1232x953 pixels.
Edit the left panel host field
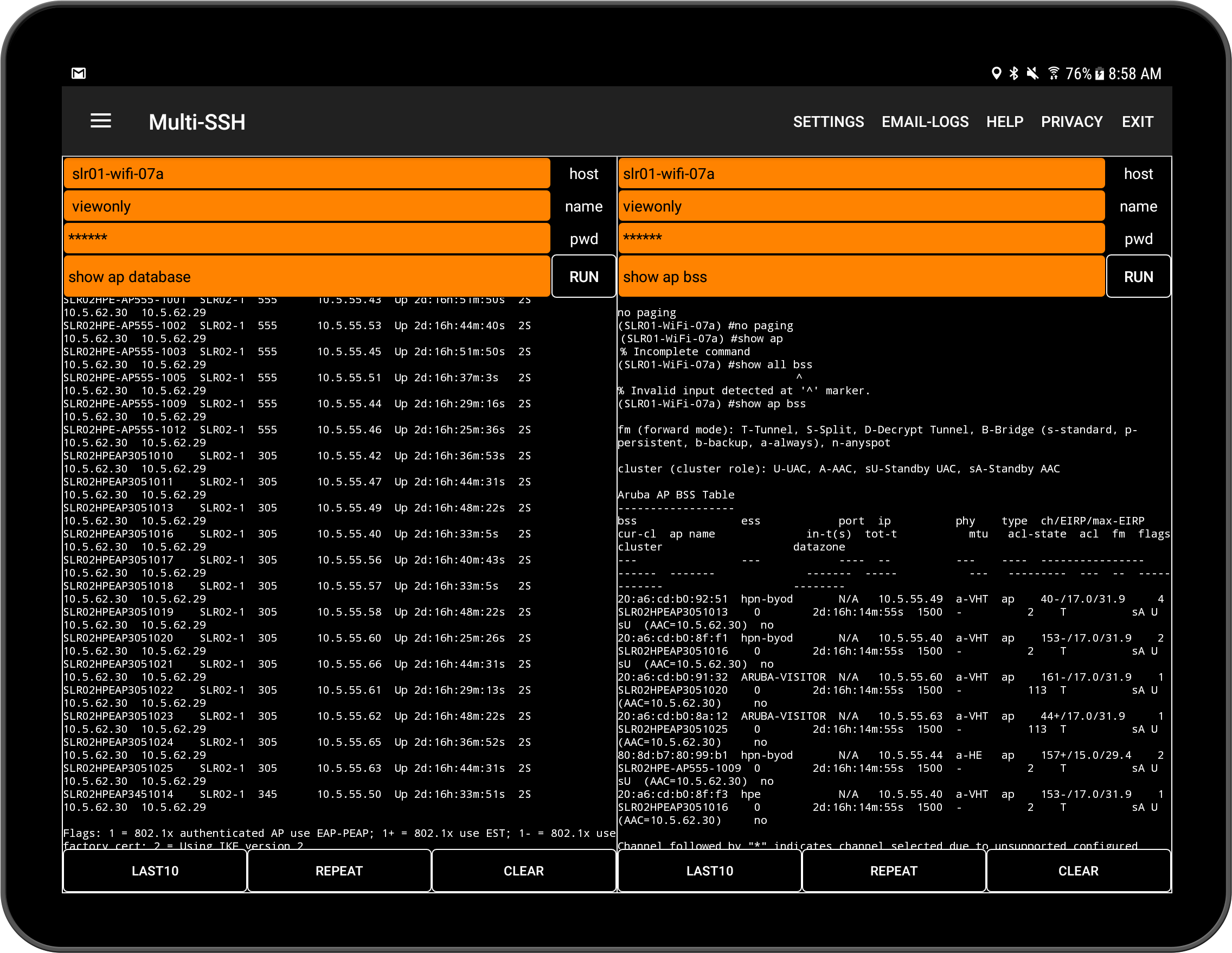(x=307, y=173)
